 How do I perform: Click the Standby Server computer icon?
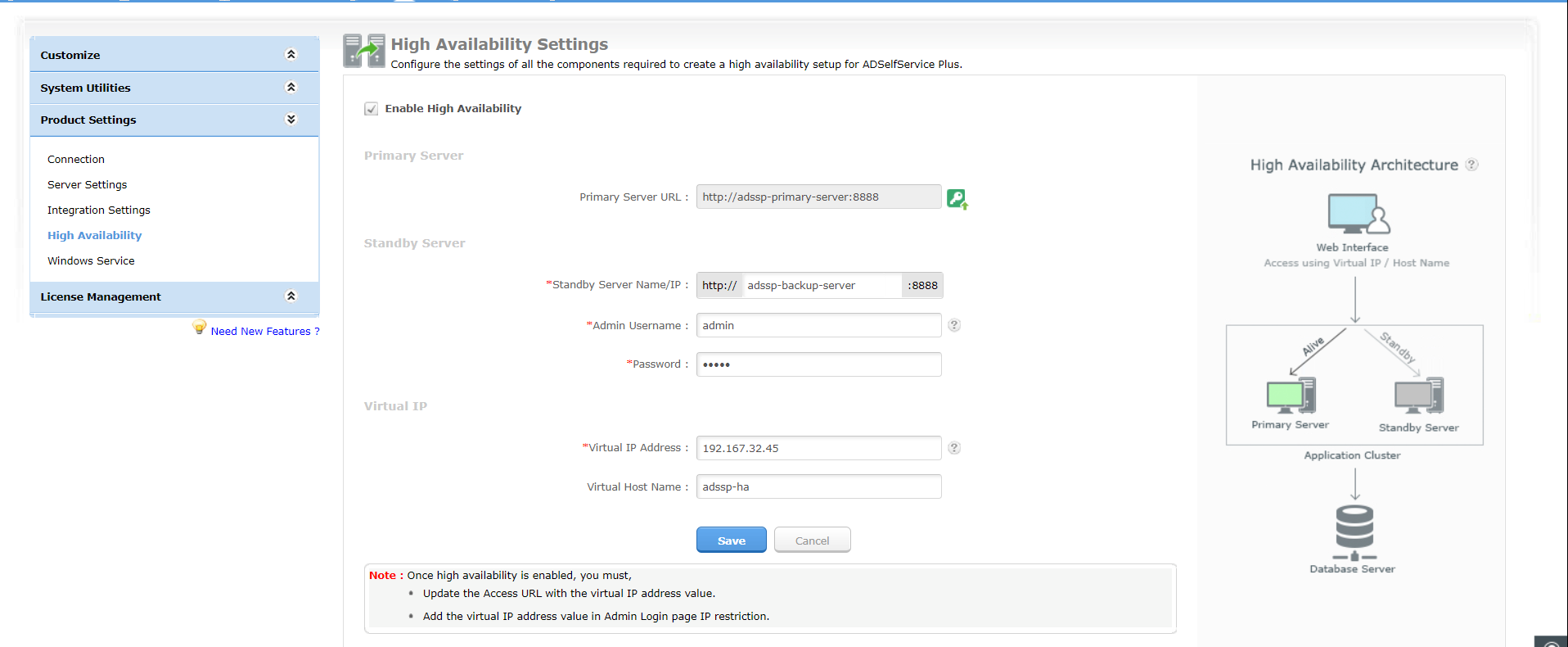coord(1419,396)
